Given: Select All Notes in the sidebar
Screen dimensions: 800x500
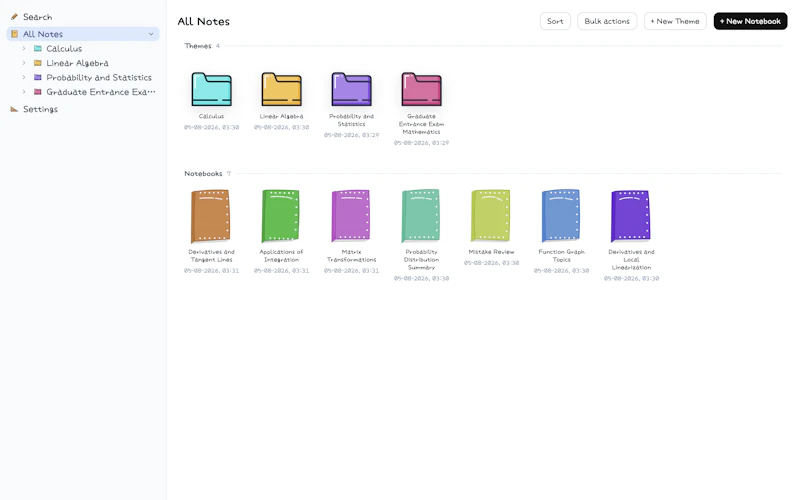Looking at the screenshot, I should point(83,34).
